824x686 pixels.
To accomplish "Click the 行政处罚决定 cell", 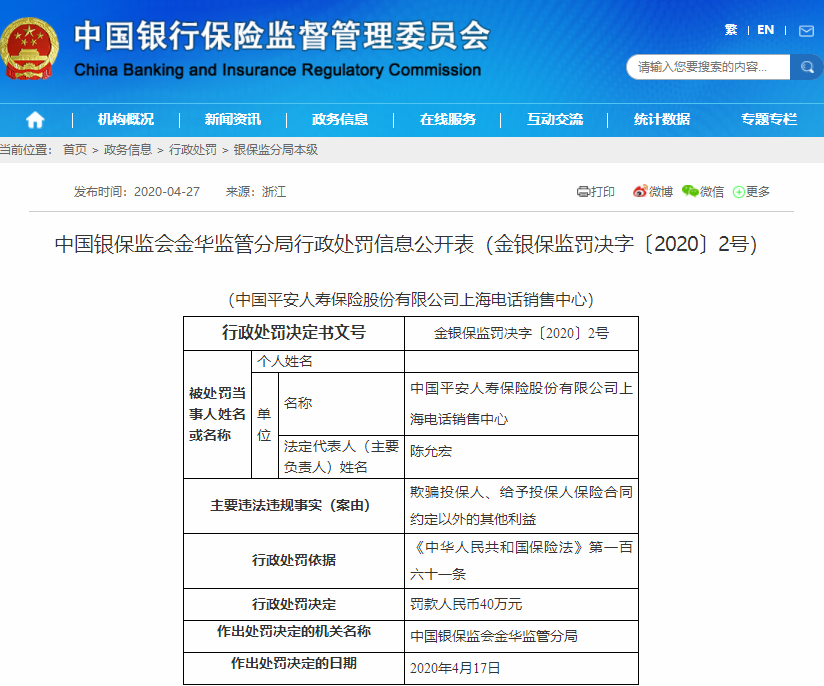I will 294,605.
